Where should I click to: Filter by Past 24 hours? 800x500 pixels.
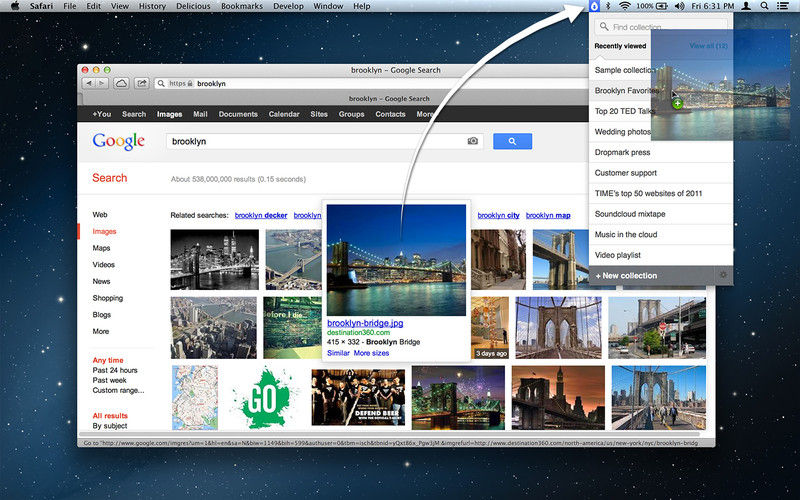click(x=115, y=370)
